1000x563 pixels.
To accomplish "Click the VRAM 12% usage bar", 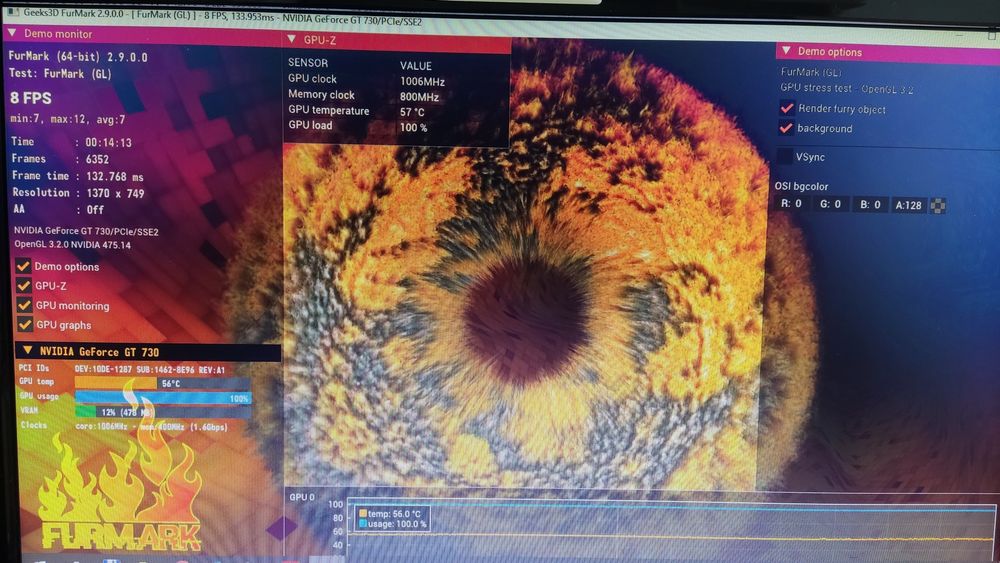I will click(163, 412).
